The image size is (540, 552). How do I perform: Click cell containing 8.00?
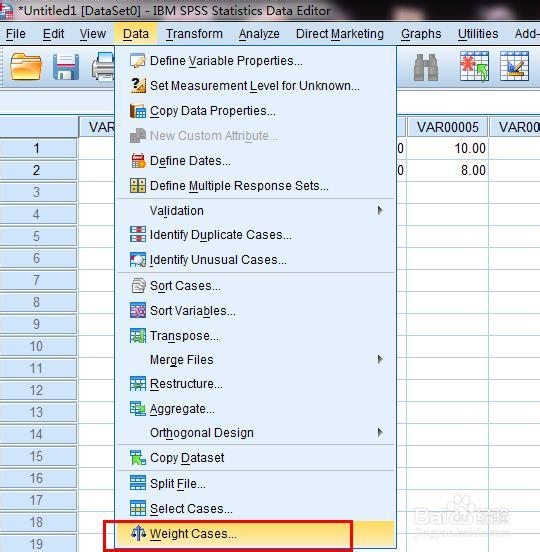(447, 170)
